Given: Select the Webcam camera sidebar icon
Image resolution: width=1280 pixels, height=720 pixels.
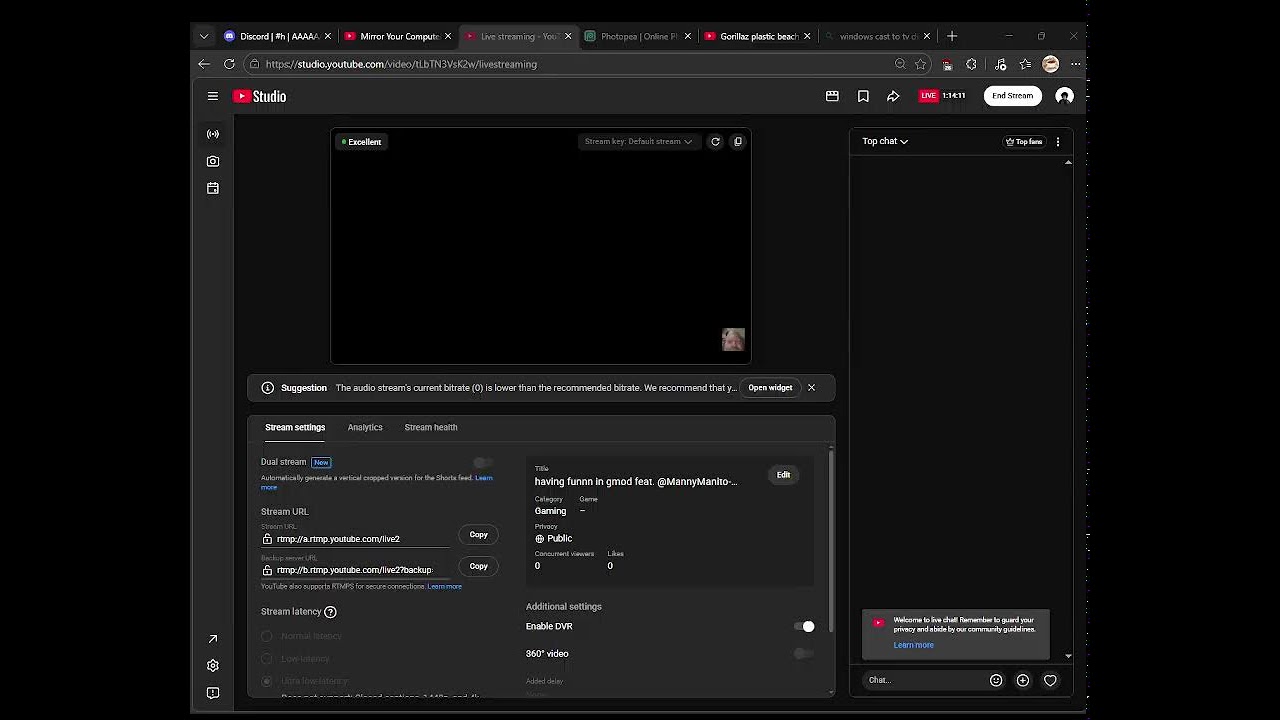Looking at the screenshot, I should point(213,161).
